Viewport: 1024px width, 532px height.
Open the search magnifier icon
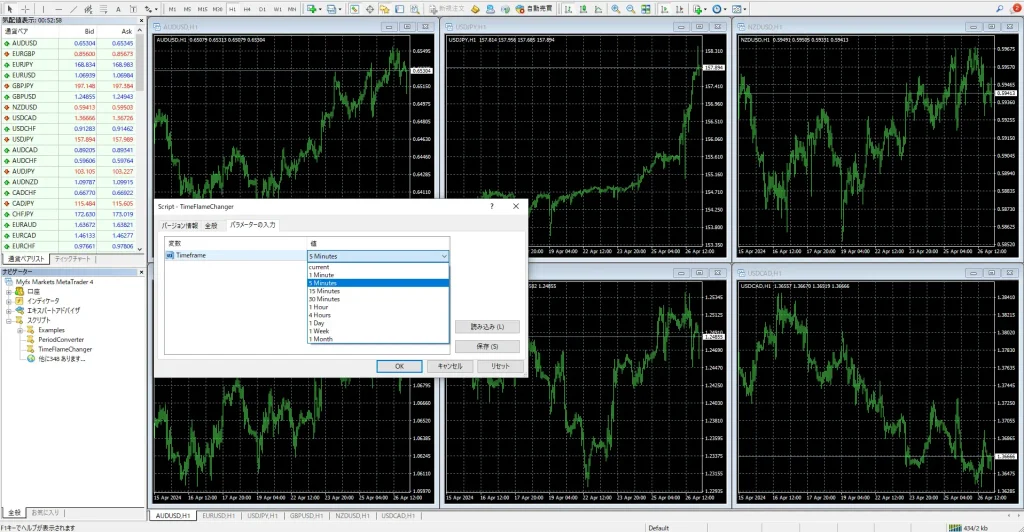(999, 9)
